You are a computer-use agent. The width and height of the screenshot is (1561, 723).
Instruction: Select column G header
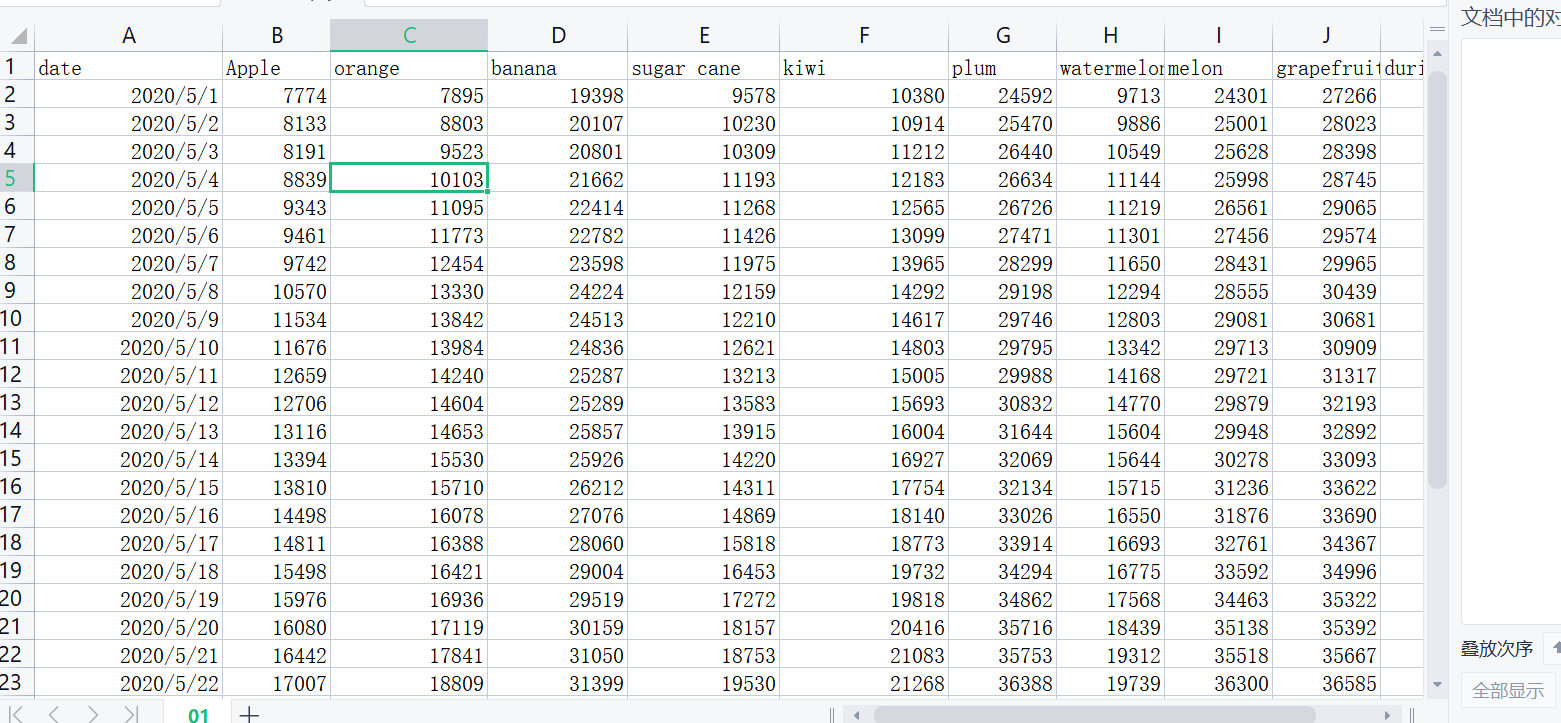[x=1003, y=36]
